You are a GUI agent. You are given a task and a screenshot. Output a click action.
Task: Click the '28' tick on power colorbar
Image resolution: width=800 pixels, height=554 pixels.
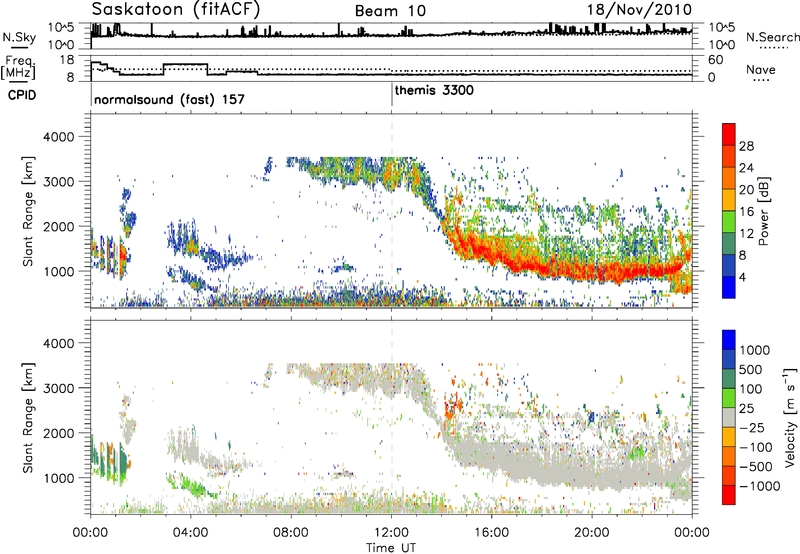click(746, 146)
